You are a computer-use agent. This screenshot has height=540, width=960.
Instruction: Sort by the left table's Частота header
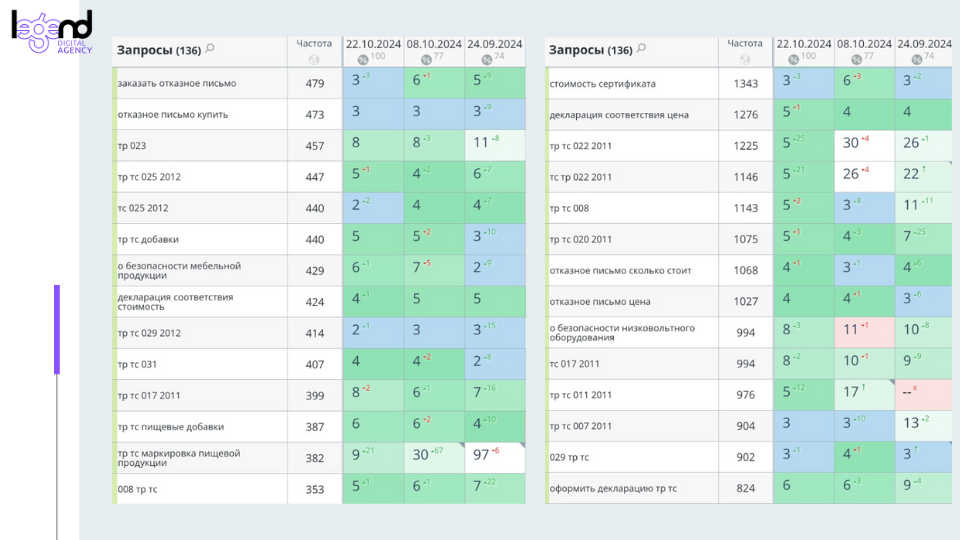[314, 44]
